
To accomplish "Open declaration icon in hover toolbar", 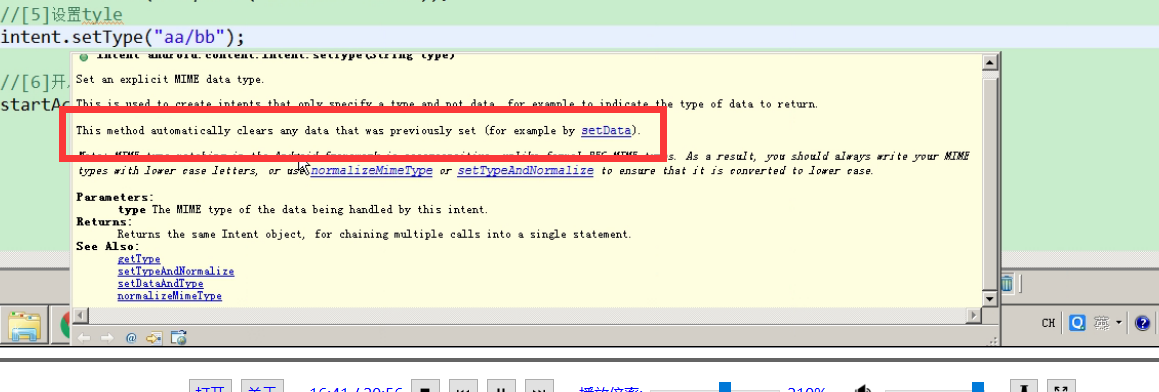I will (154, 338).
